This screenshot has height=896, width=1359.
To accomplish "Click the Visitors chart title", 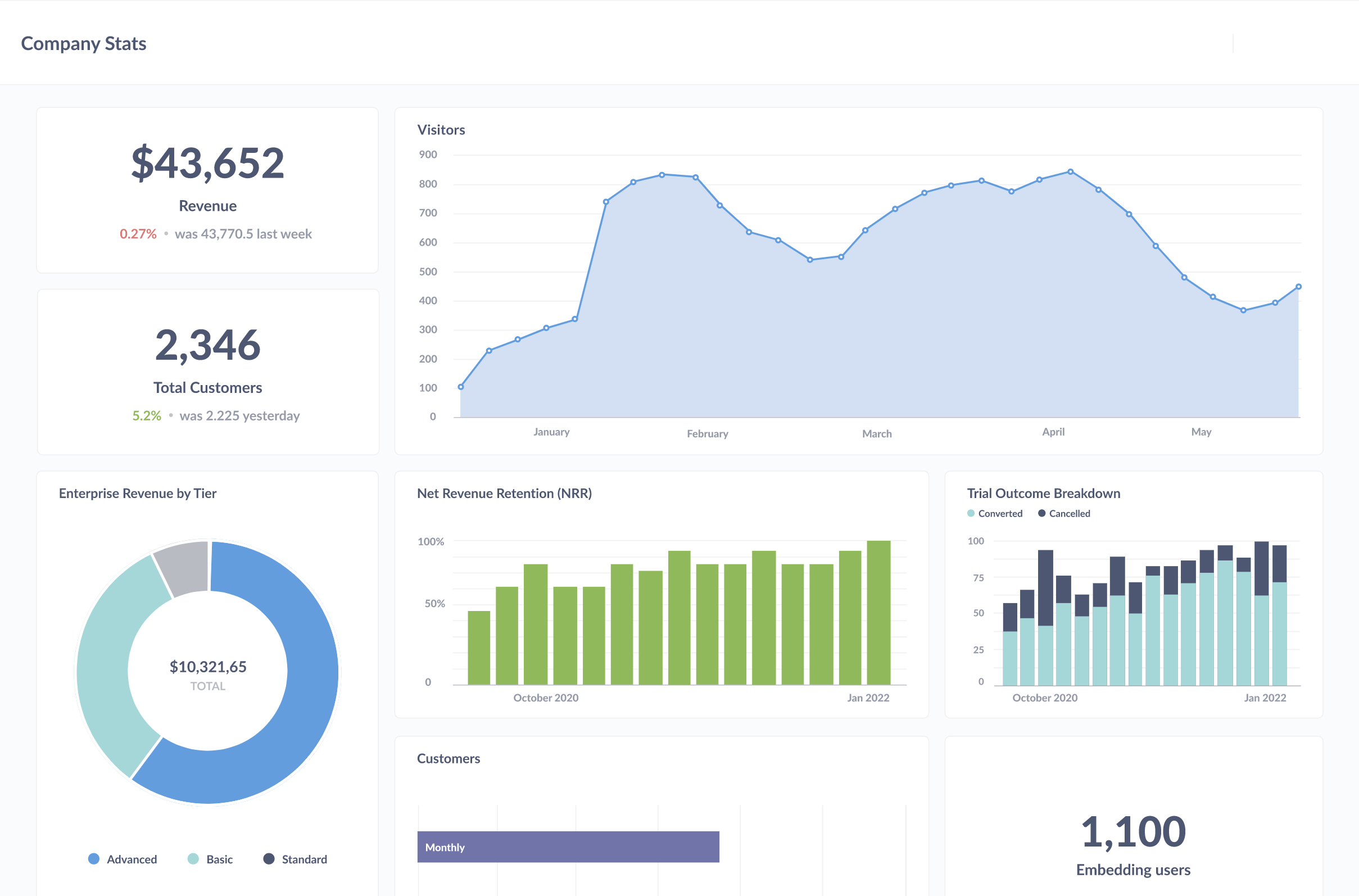I will click(x=441, y=130).
